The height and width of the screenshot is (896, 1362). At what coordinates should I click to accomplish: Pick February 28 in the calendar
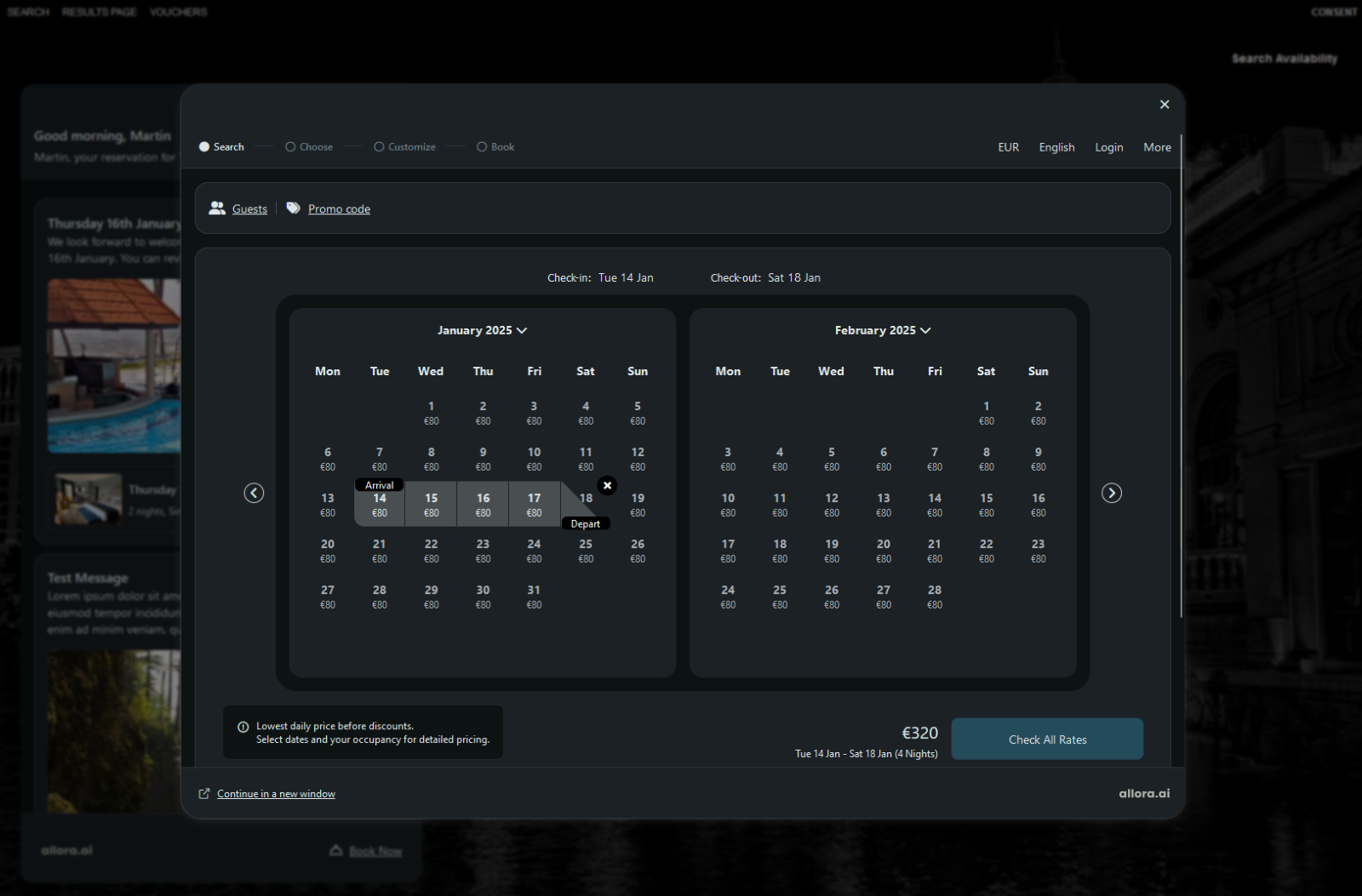pos(935,596)
